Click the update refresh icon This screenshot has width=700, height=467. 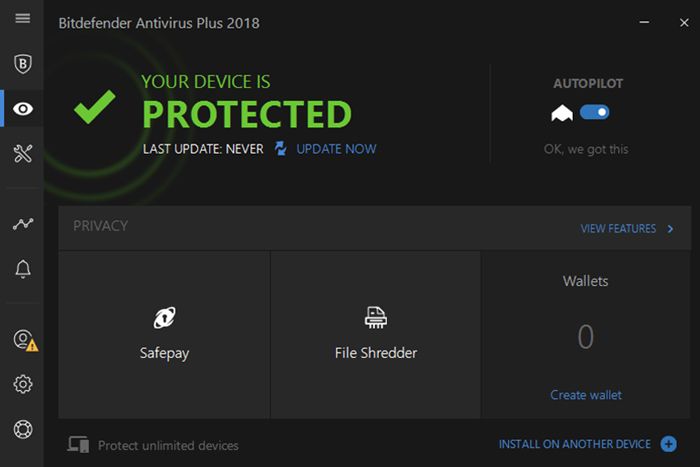point(281,149)
